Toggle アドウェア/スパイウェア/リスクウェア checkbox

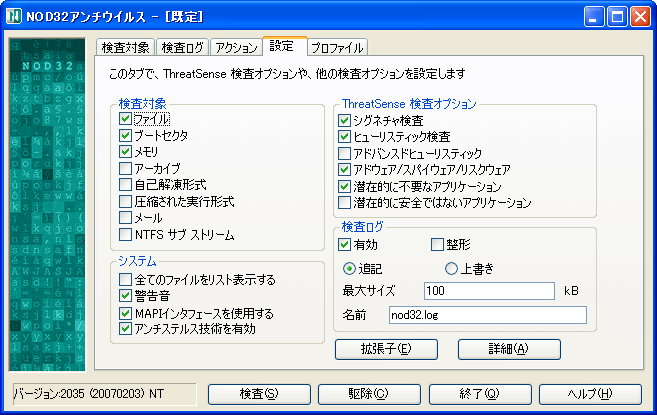point(344,169)
